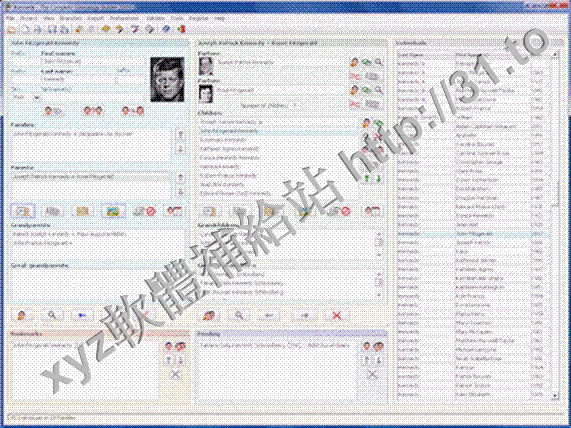Click up arrow beside the Parents list
Viewport: 571px width, 428px height.
pos(181,178)
